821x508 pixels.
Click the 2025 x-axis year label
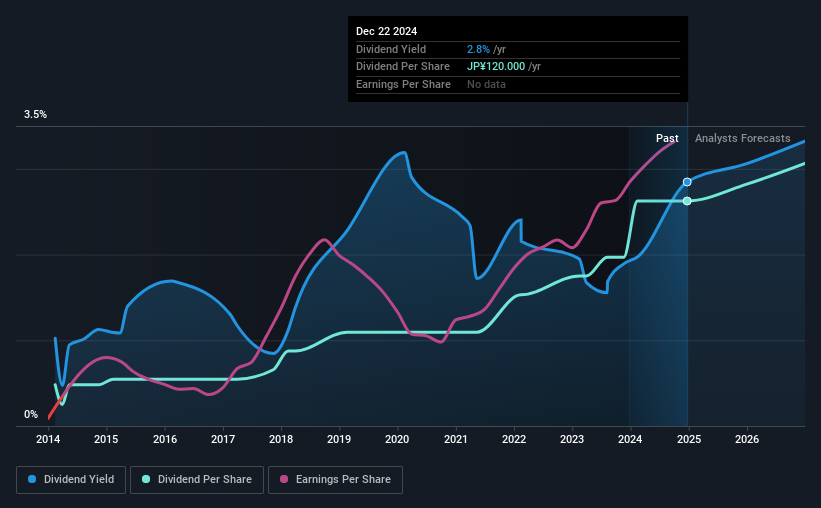[x=689, y=439]
